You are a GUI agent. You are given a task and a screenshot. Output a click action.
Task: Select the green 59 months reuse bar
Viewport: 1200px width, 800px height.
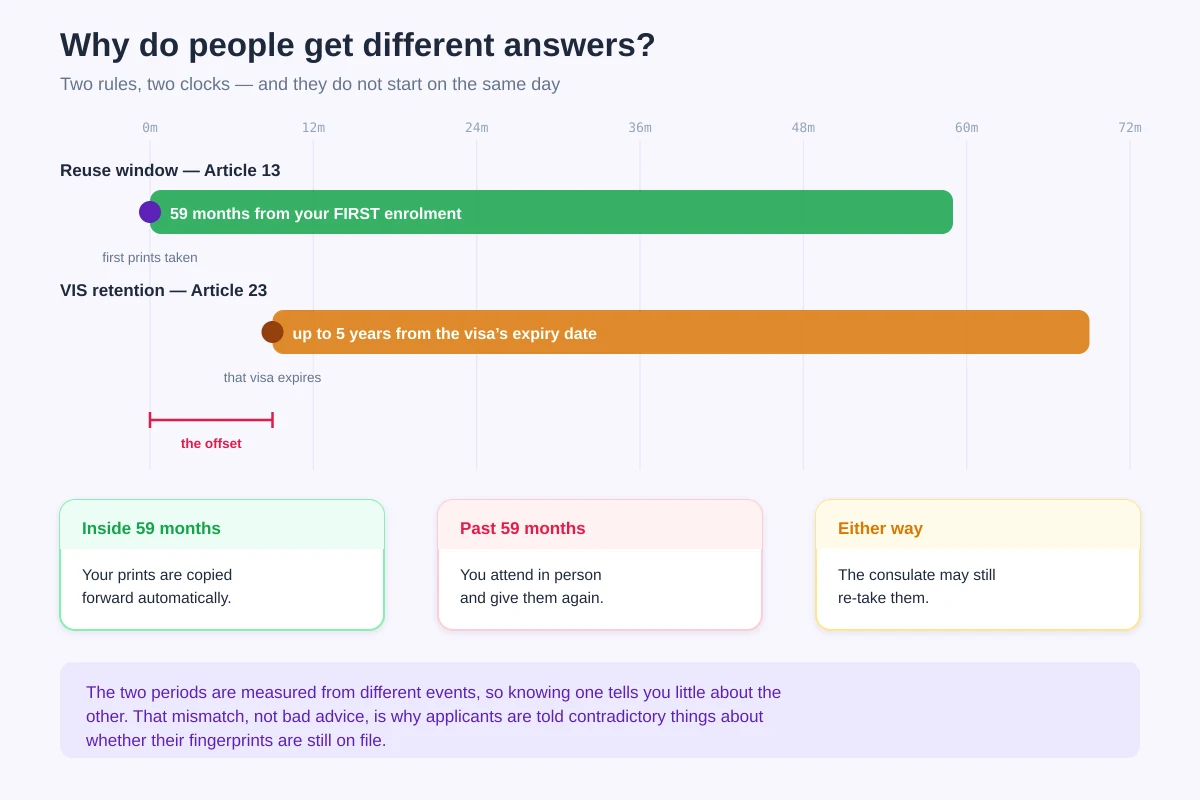(551, 212)
